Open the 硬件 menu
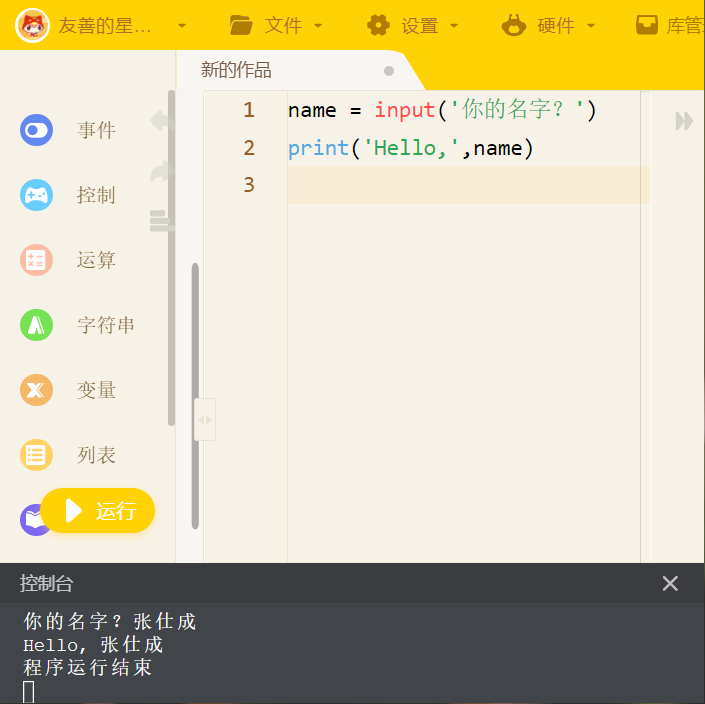Screen dimensions: 705x704 556,26
